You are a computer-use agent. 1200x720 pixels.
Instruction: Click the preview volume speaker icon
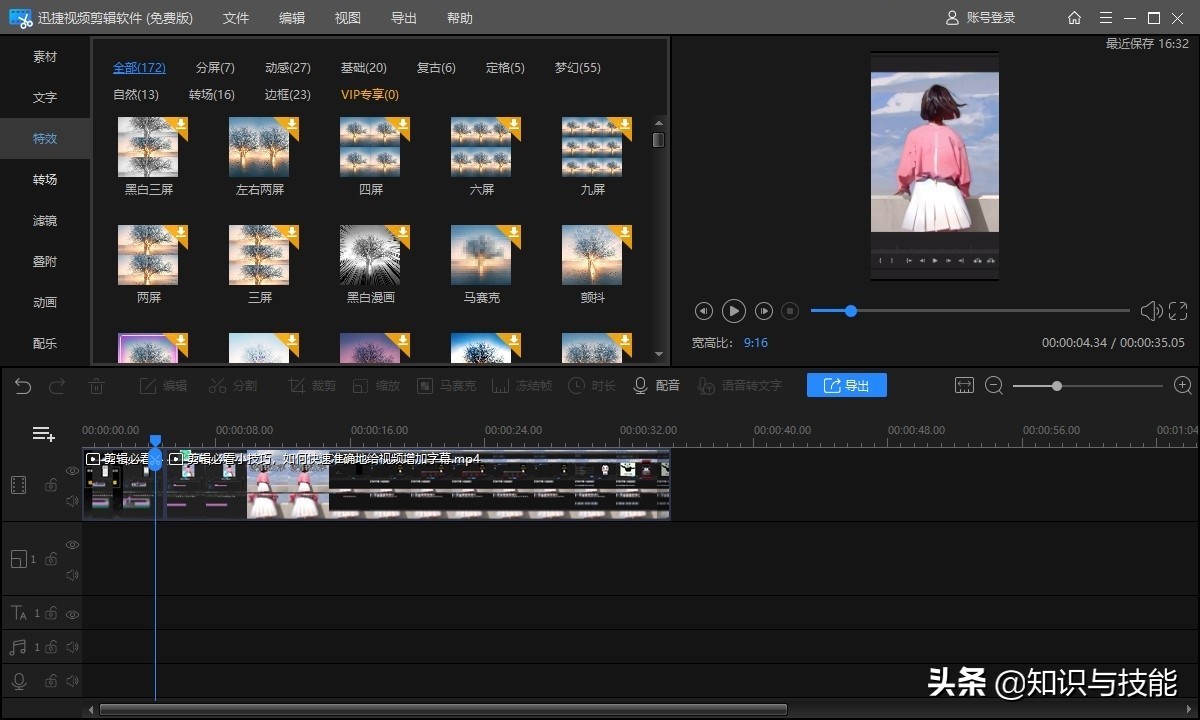[x=1150, y=311]
